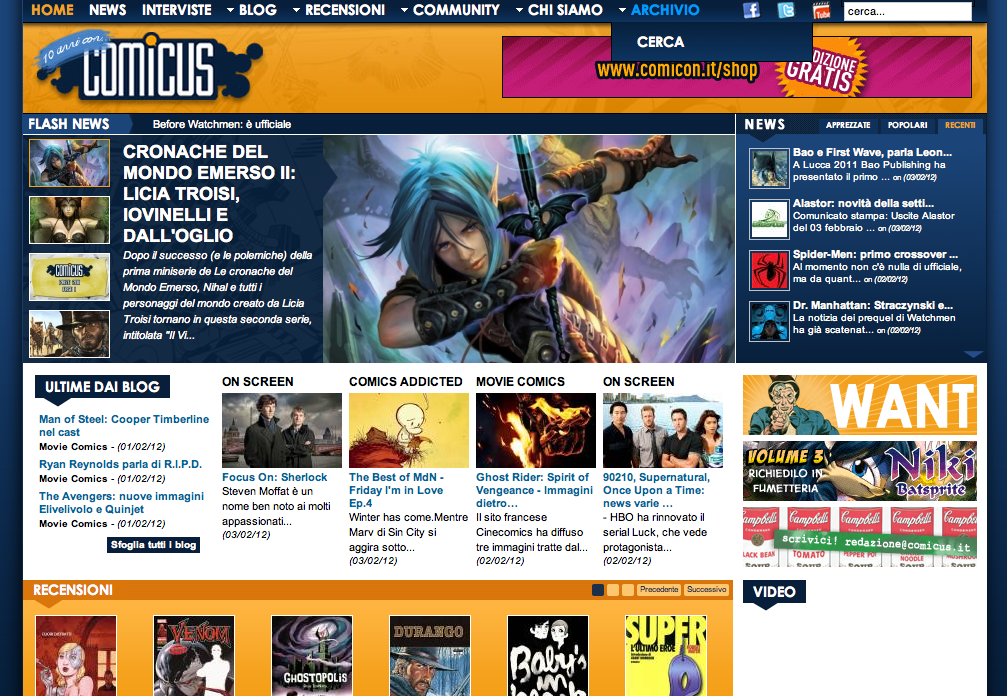Switch to the POPOLARI news tab
The image size is (1007, 696).
click(x=907, y=125)
